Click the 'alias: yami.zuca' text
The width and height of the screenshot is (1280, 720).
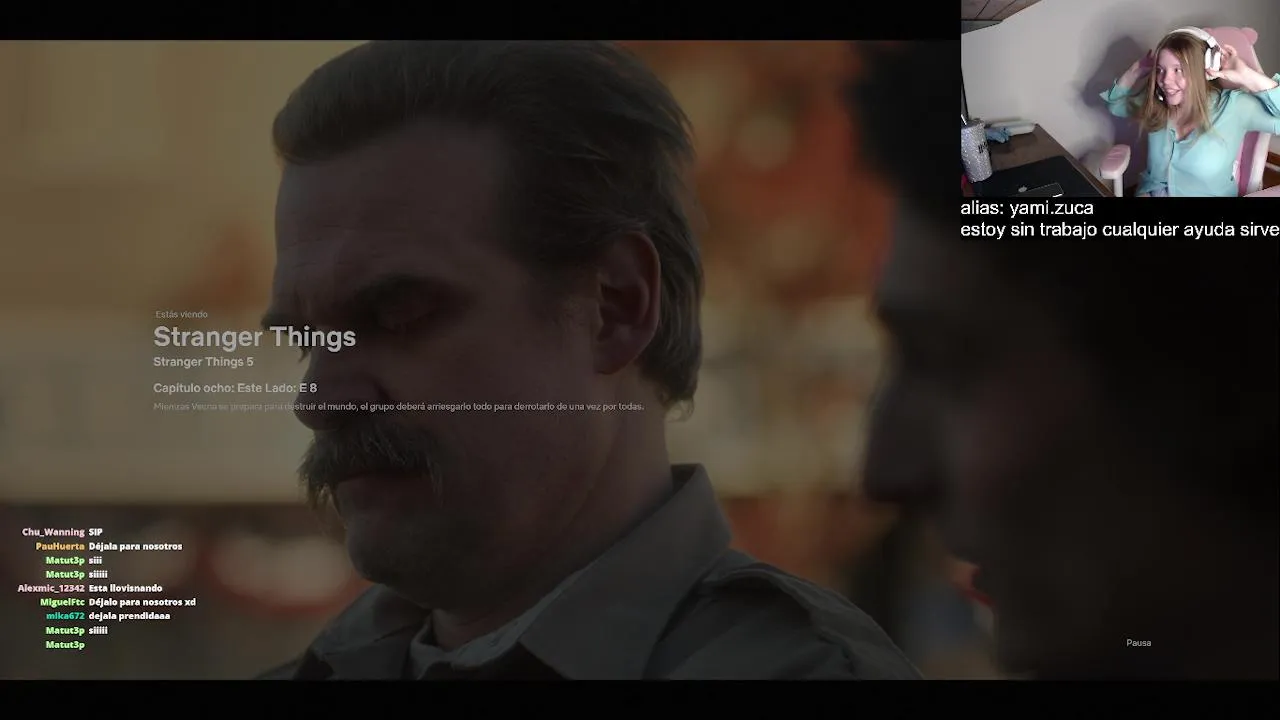[x=1027, y=208]
